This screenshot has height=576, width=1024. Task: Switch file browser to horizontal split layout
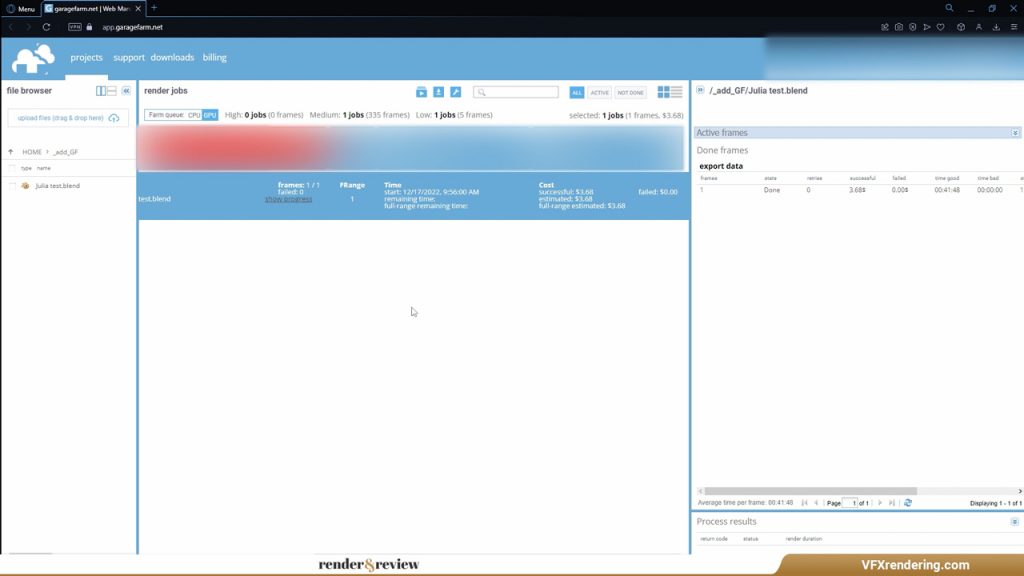[112, 91]
